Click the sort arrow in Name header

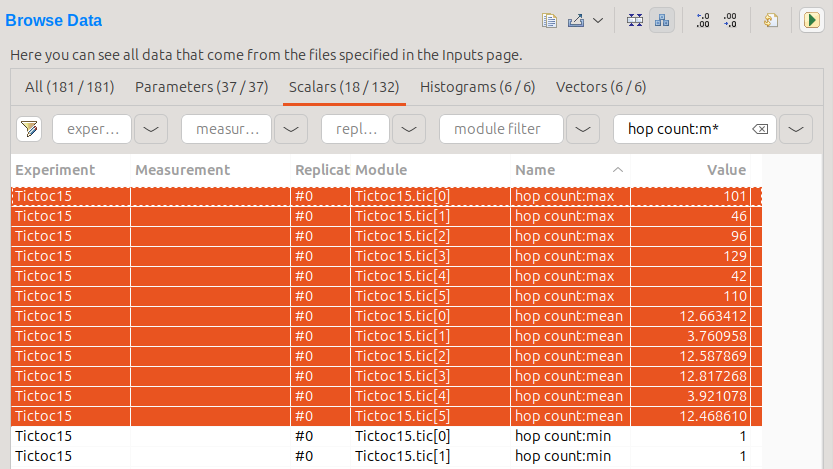617,170
